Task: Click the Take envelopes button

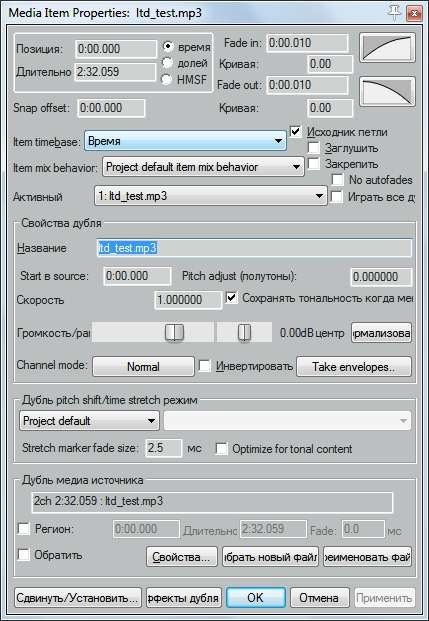Action: (x=354, y=367)
